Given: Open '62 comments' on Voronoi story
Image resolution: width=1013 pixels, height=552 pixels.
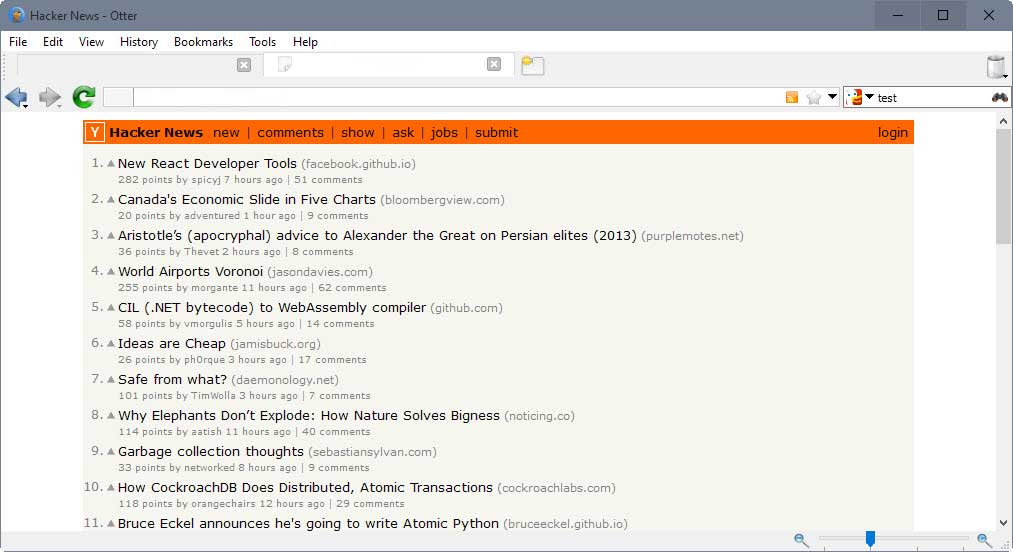Looking at the screenshot, I should pos(352,288).
